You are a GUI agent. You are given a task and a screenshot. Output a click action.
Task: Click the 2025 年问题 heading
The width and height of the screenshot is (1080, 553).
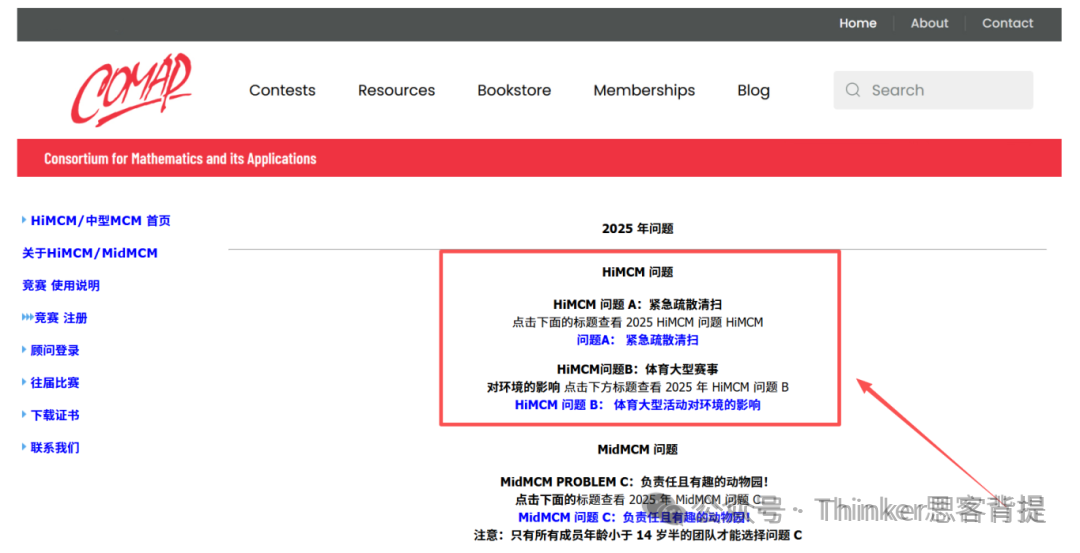tap(638, 229)
